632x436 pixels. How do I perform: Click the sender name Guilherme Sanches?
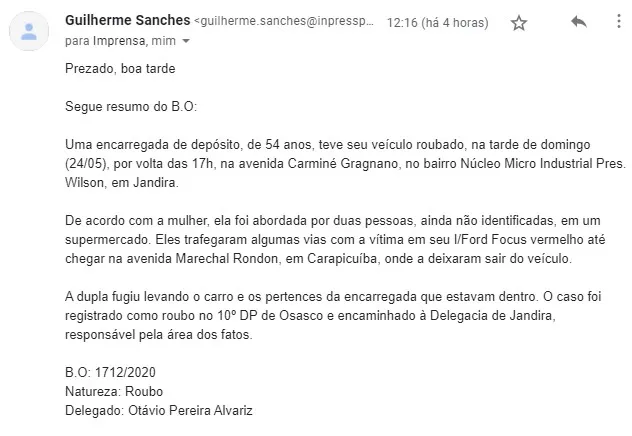pyautogui.click(x=127, y=20)
